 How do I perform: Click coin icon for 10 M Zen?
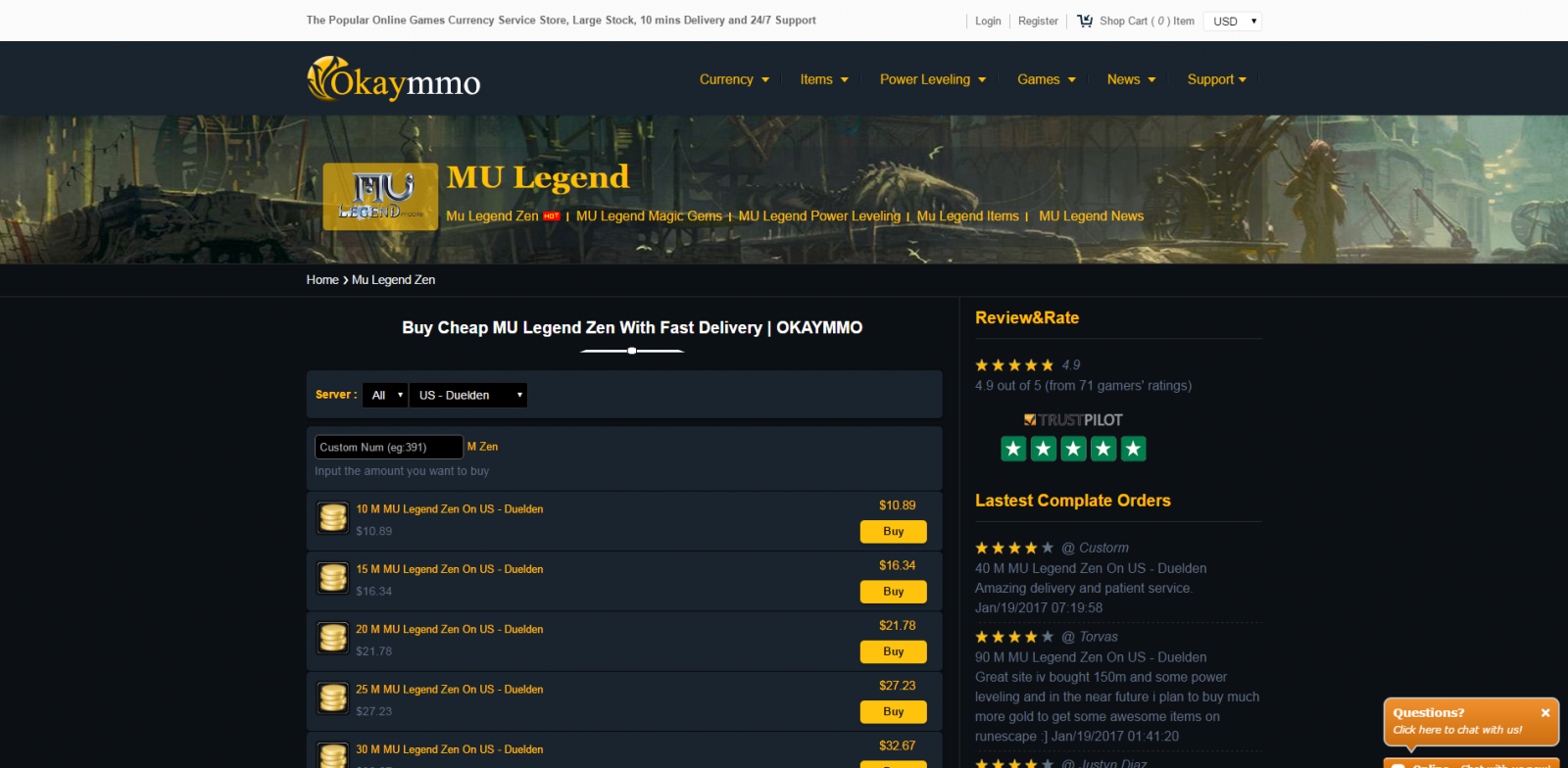coord(333,517)
